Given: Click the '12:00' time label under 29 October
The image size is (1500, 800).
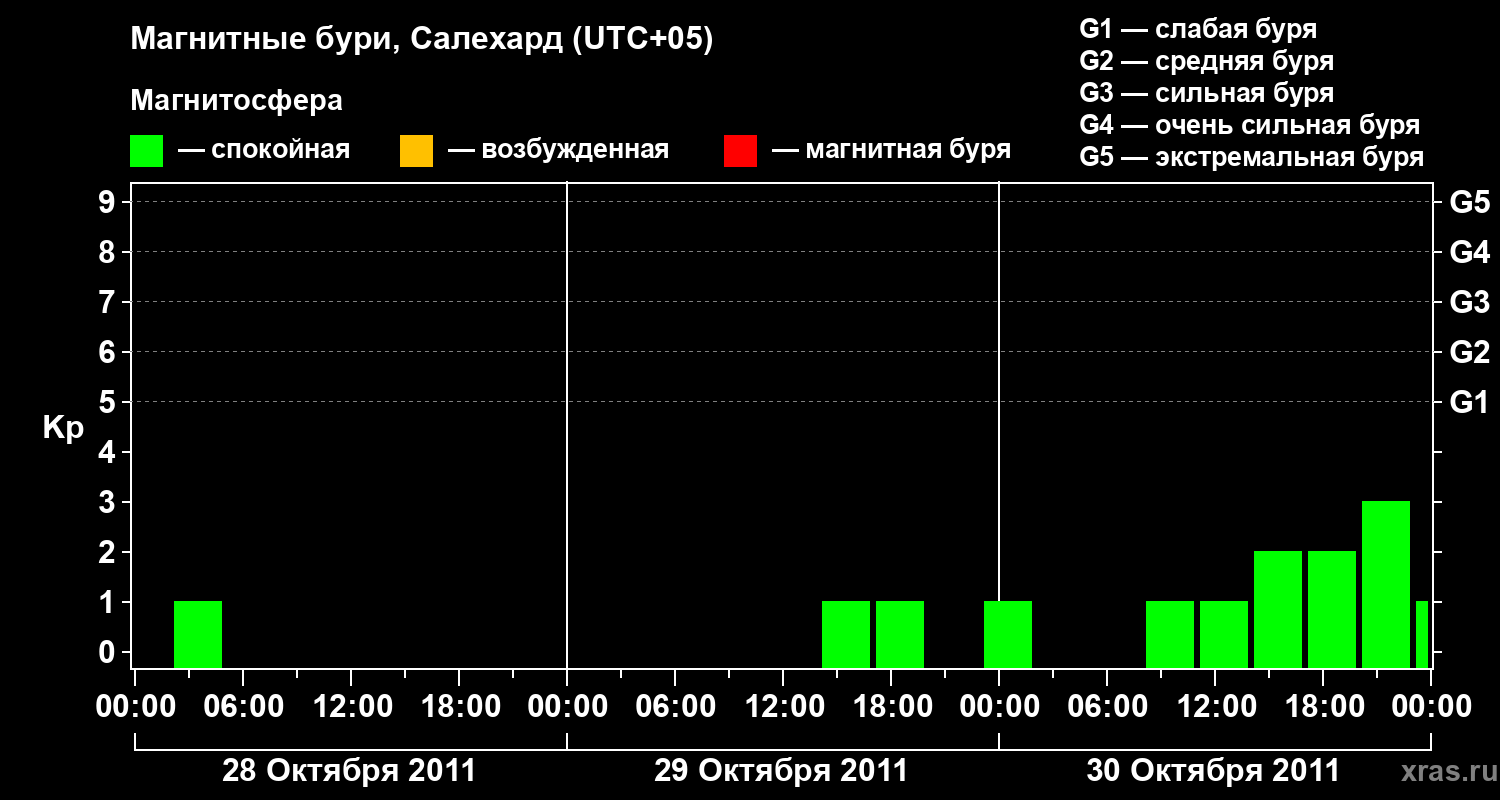Looking at the screenshot, I should (783, 707).
